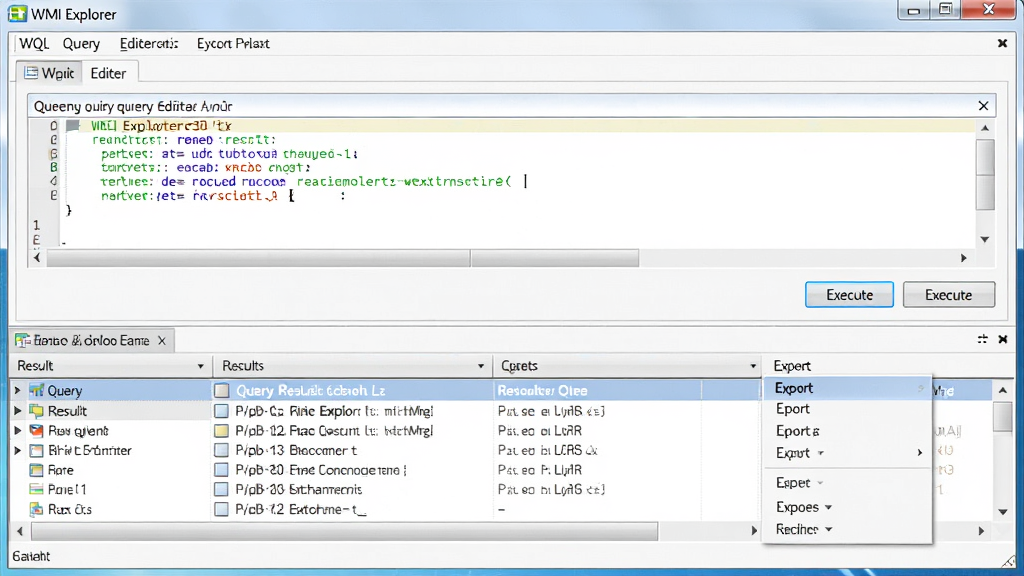Open the Query menu
Viewport: 1024px width, 576px height.
pyautogui.click(x=81, y=44)
